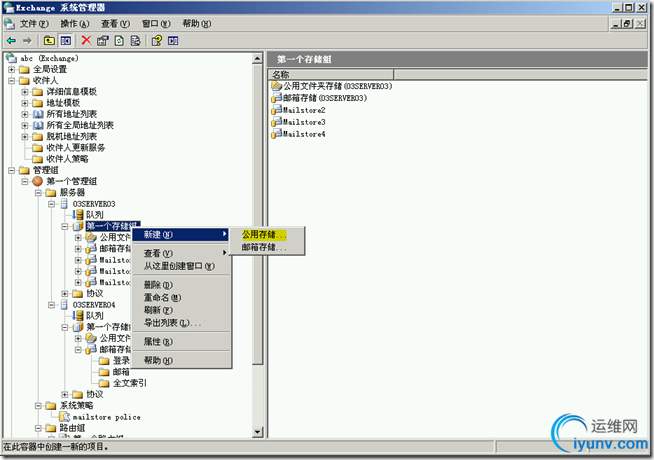Screen dimensions: 654x460
Task: Open the 窗口(W) menu
Action: [156, 24]
